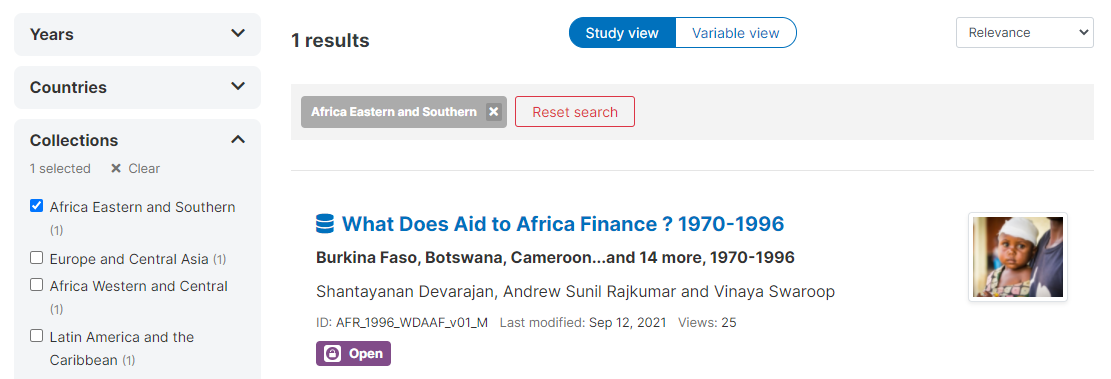This screenshot has width=1111, height=379.
Task: Open the Relevance sort dropdown
Action: [x=1025, y=33]
